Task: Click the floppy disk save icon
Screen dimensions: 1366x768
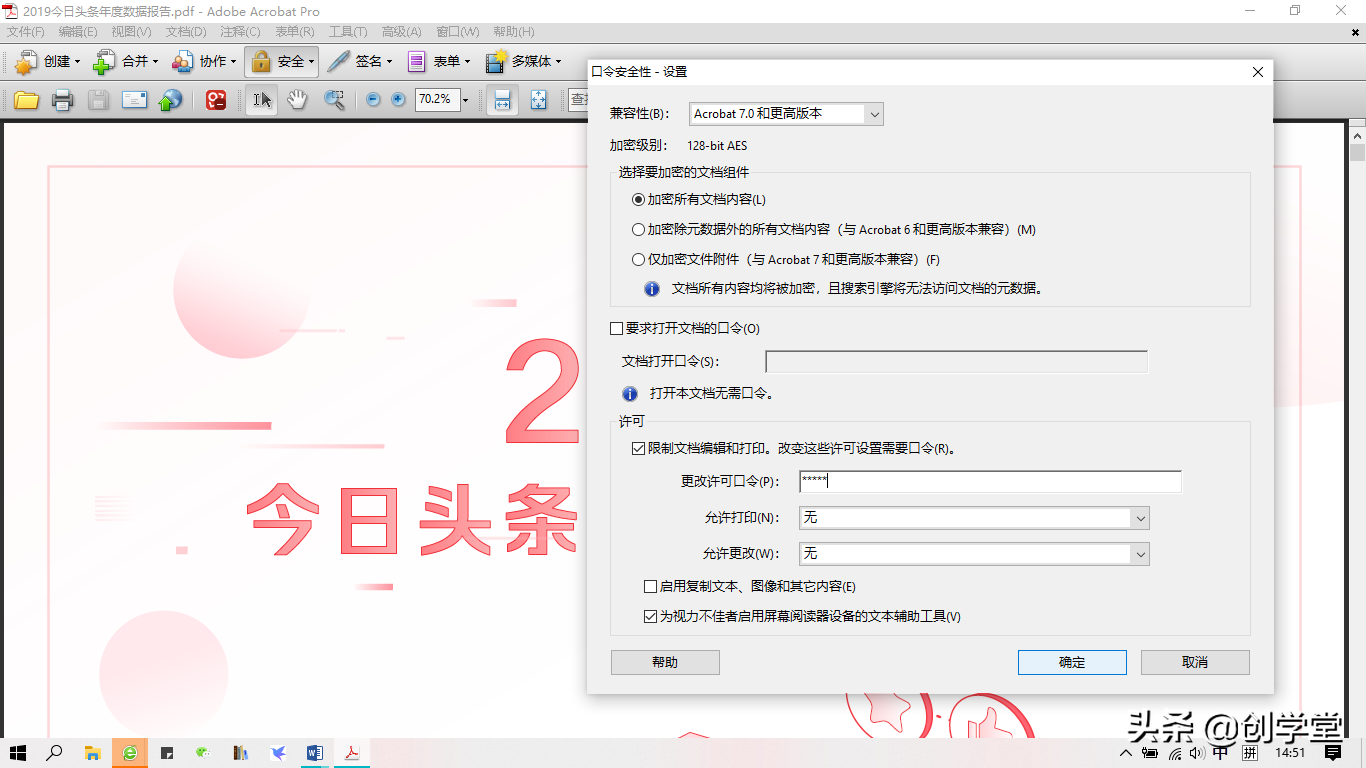Action: [x=98, y=100]
